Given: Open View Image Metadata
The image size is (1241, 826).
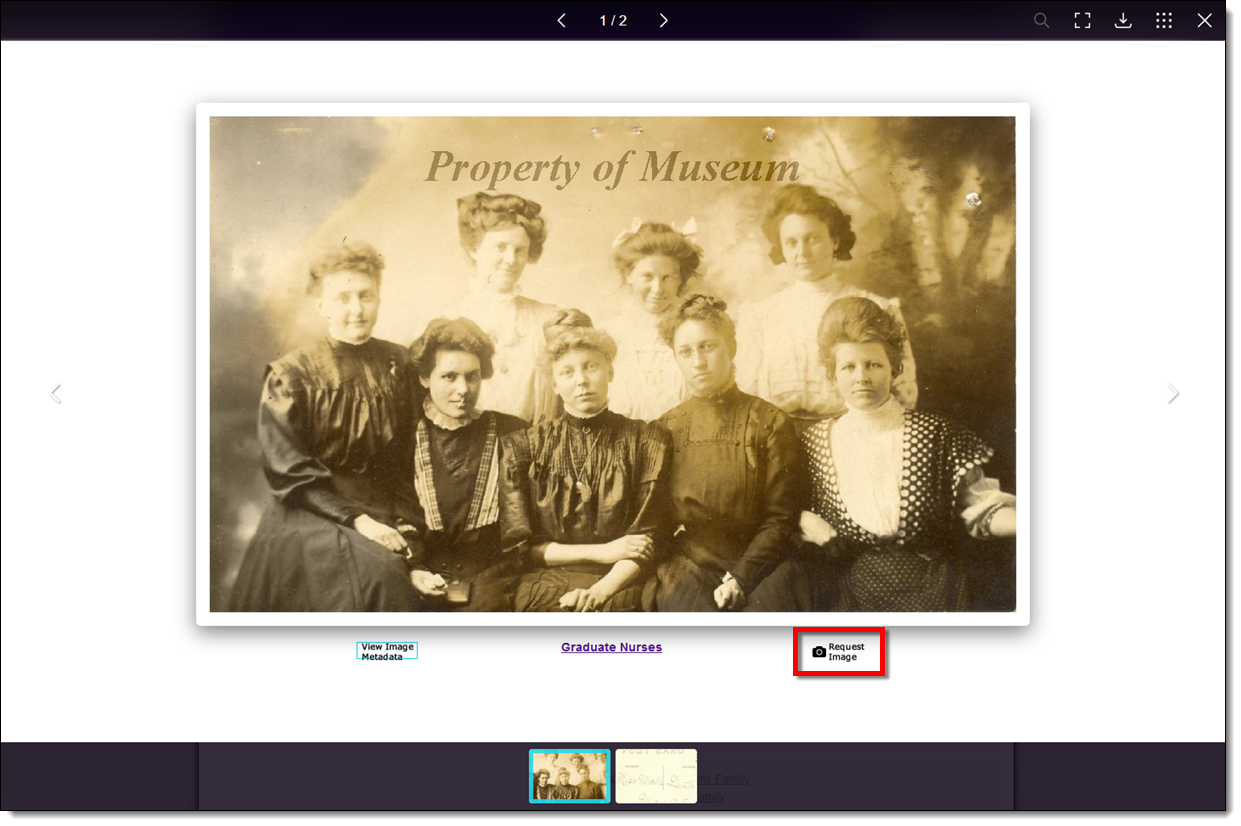Looking at the screenshot, I should 387,651.
